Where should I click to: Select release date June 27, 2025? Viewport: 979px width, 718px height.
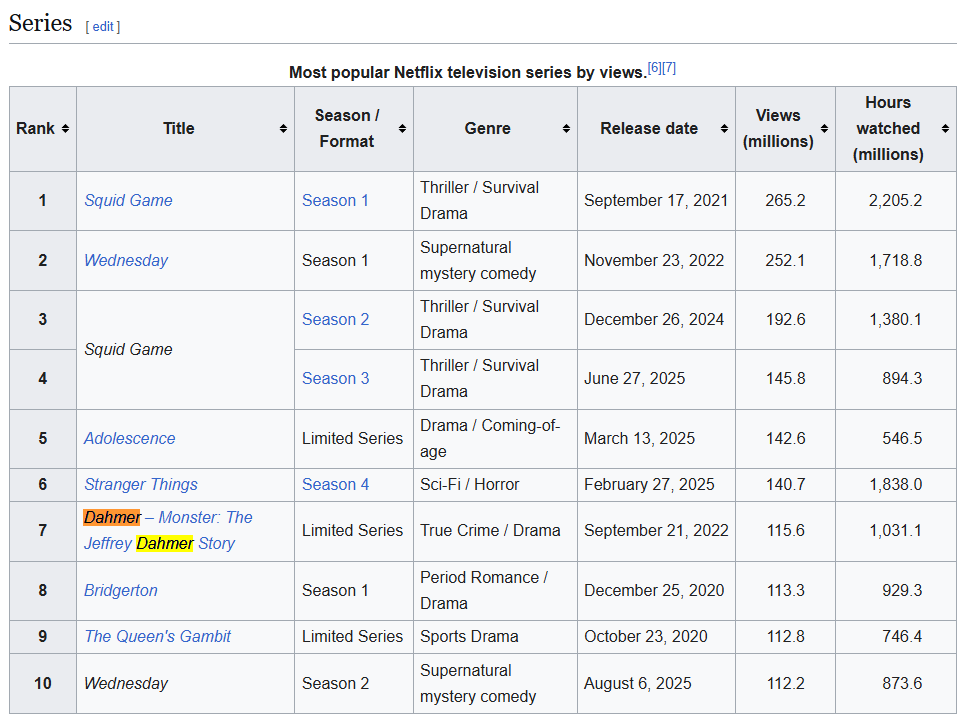pyautogui.click(x=634, y=378)
